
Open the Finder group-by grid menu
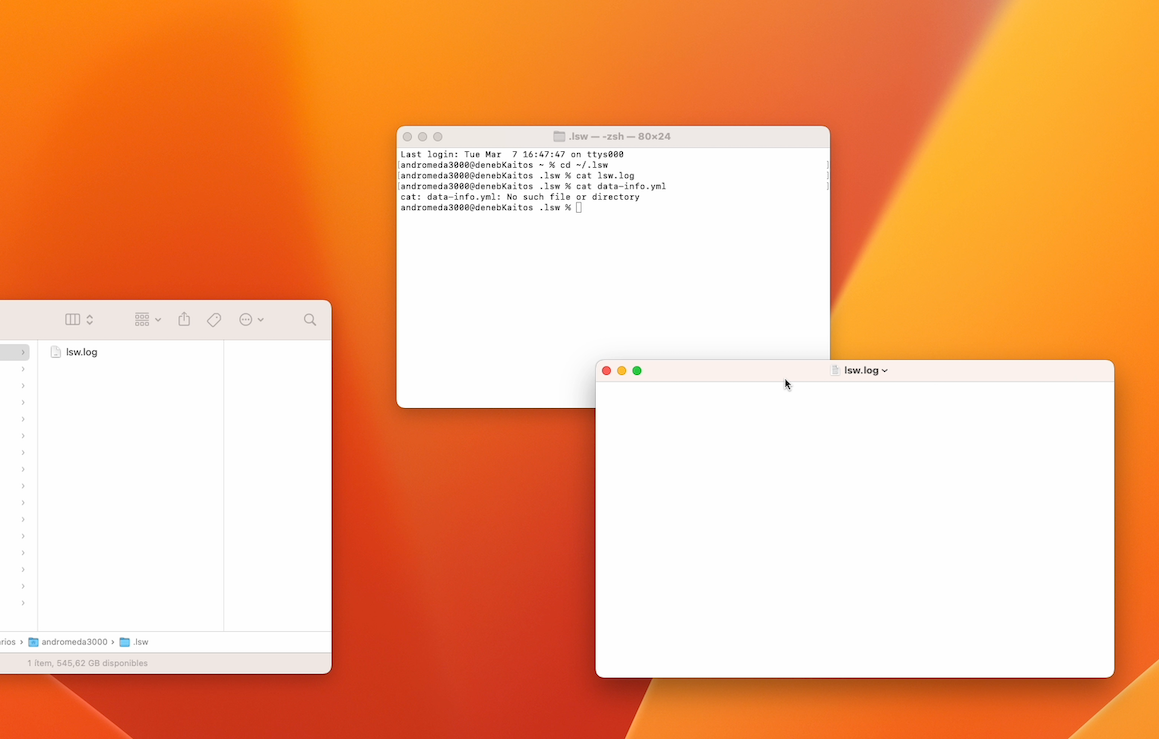(x=148, y=319)
